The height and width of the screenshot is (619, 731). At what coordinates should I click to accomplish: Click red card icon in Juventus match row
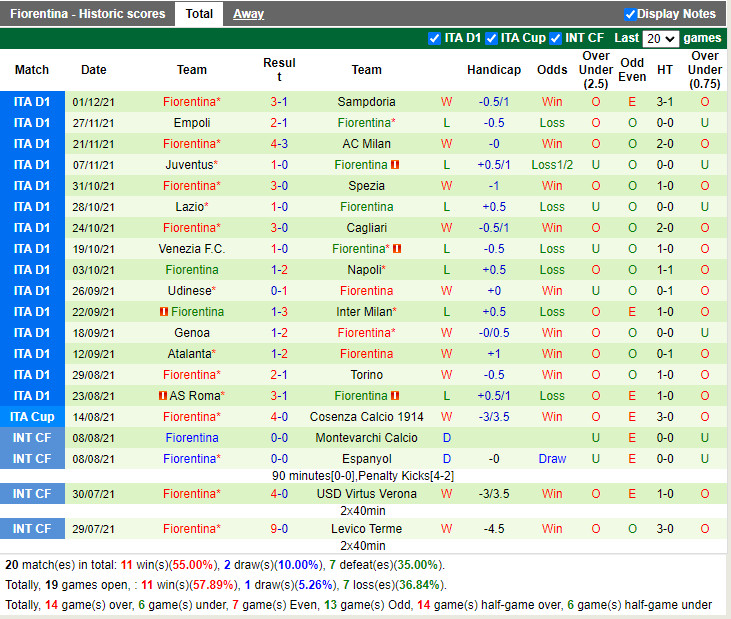pyautogui.click(x=396, y=165)
